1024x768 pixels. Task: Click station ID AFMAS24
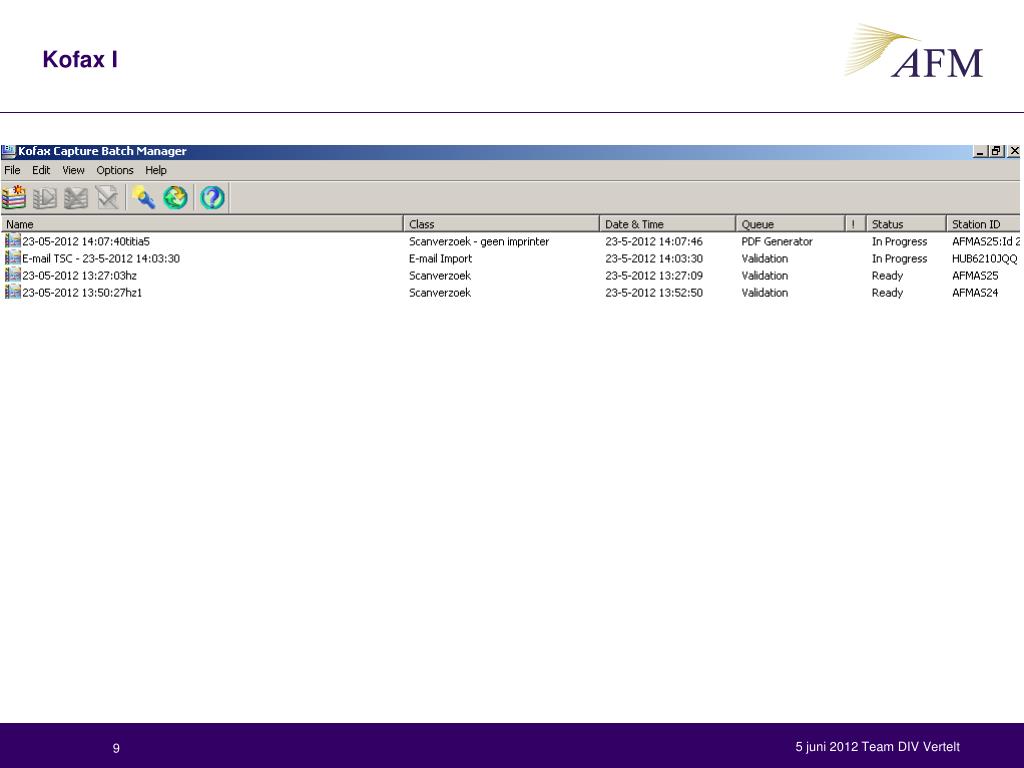tap(975, 293)
